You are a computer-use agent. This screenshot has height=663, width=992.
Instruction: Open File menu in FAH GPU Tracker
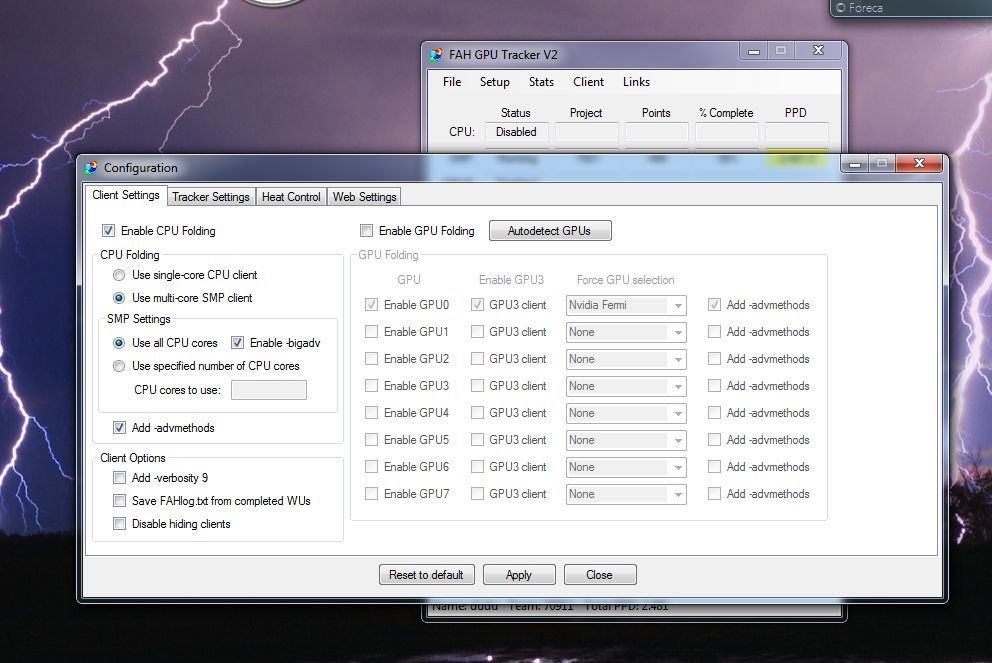(452, 82)
